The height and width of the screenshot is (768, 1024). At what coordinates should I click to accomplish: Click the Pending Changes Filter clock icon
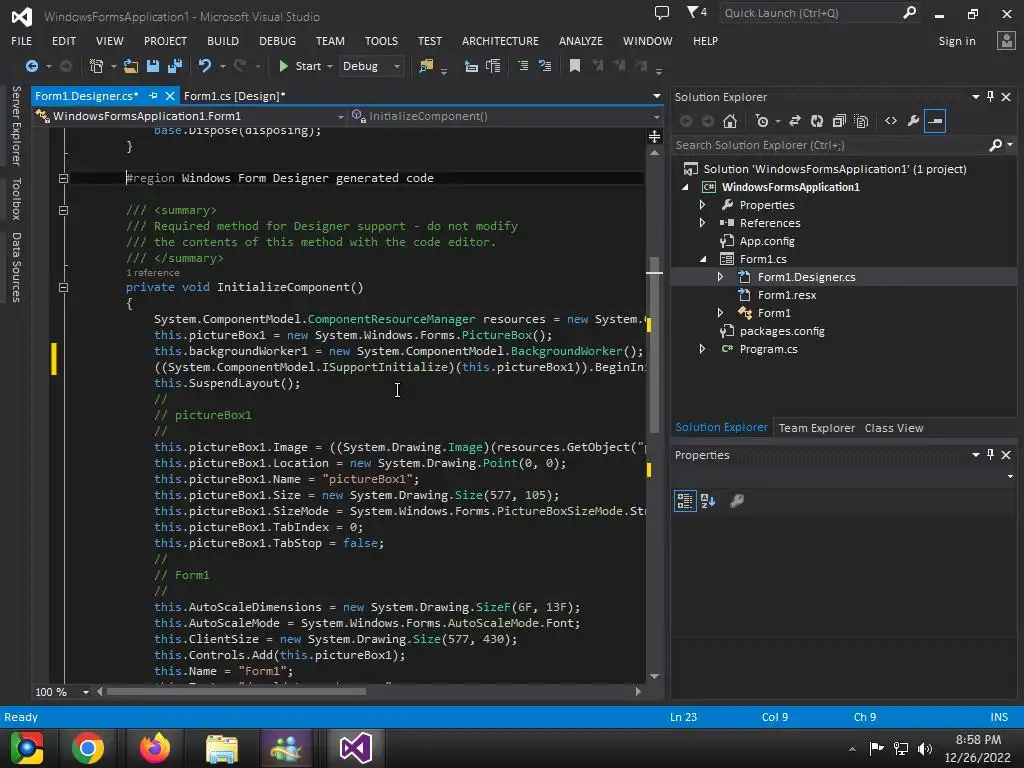(761, 121)
